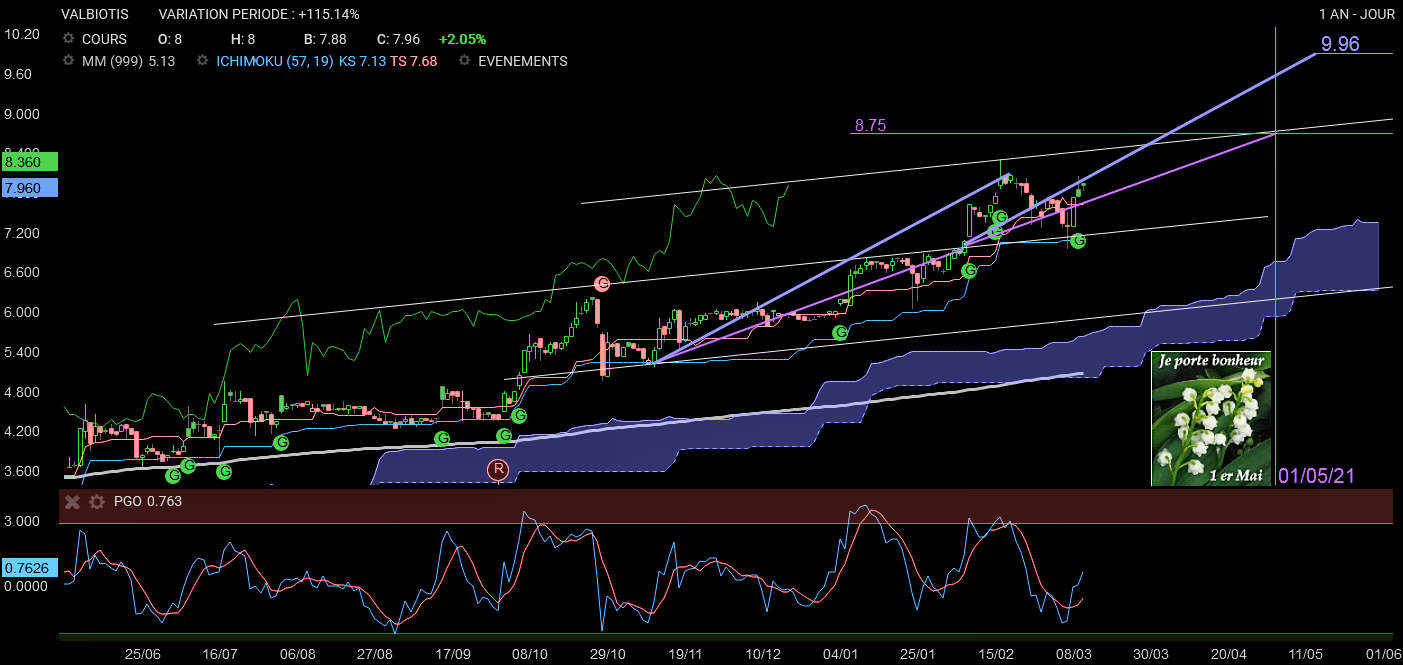Image resolution: width=1403 pixels, height=665 pixels.
Task: Click the high value H: 8
Action: tap(243, 39)
